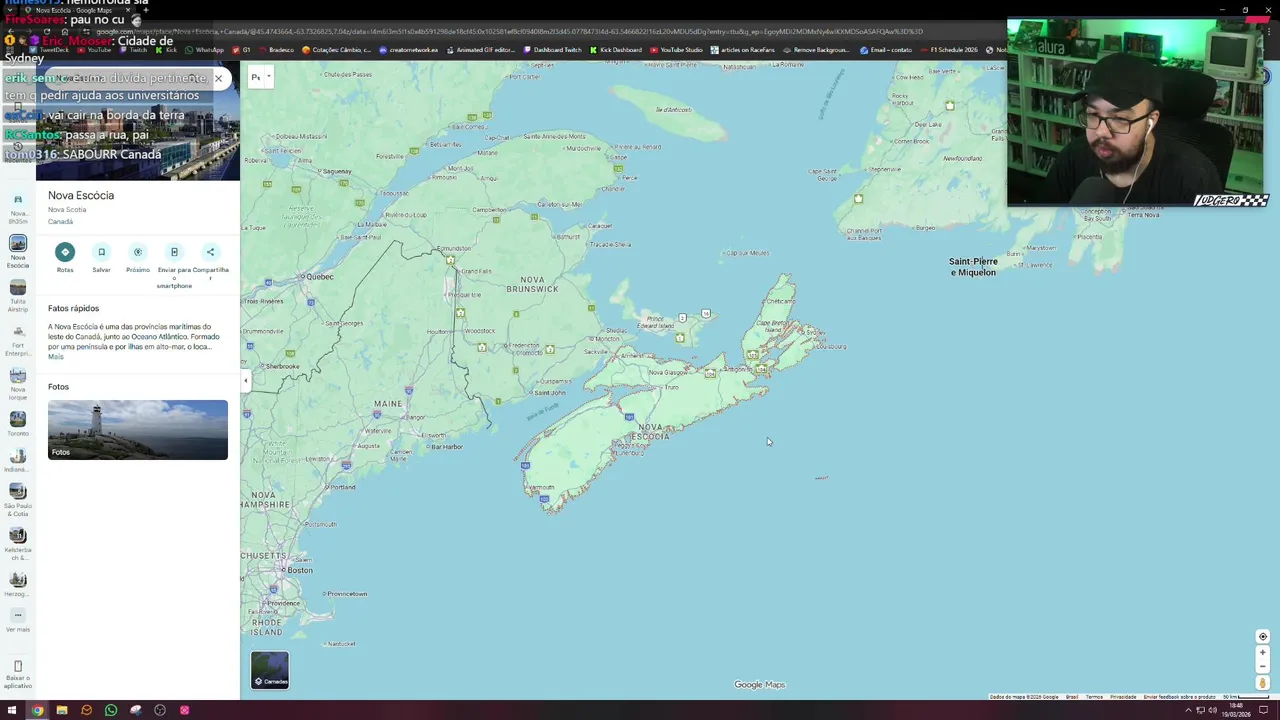
Task: Open recent Toronto sidebar item
Action: (18, 425)
